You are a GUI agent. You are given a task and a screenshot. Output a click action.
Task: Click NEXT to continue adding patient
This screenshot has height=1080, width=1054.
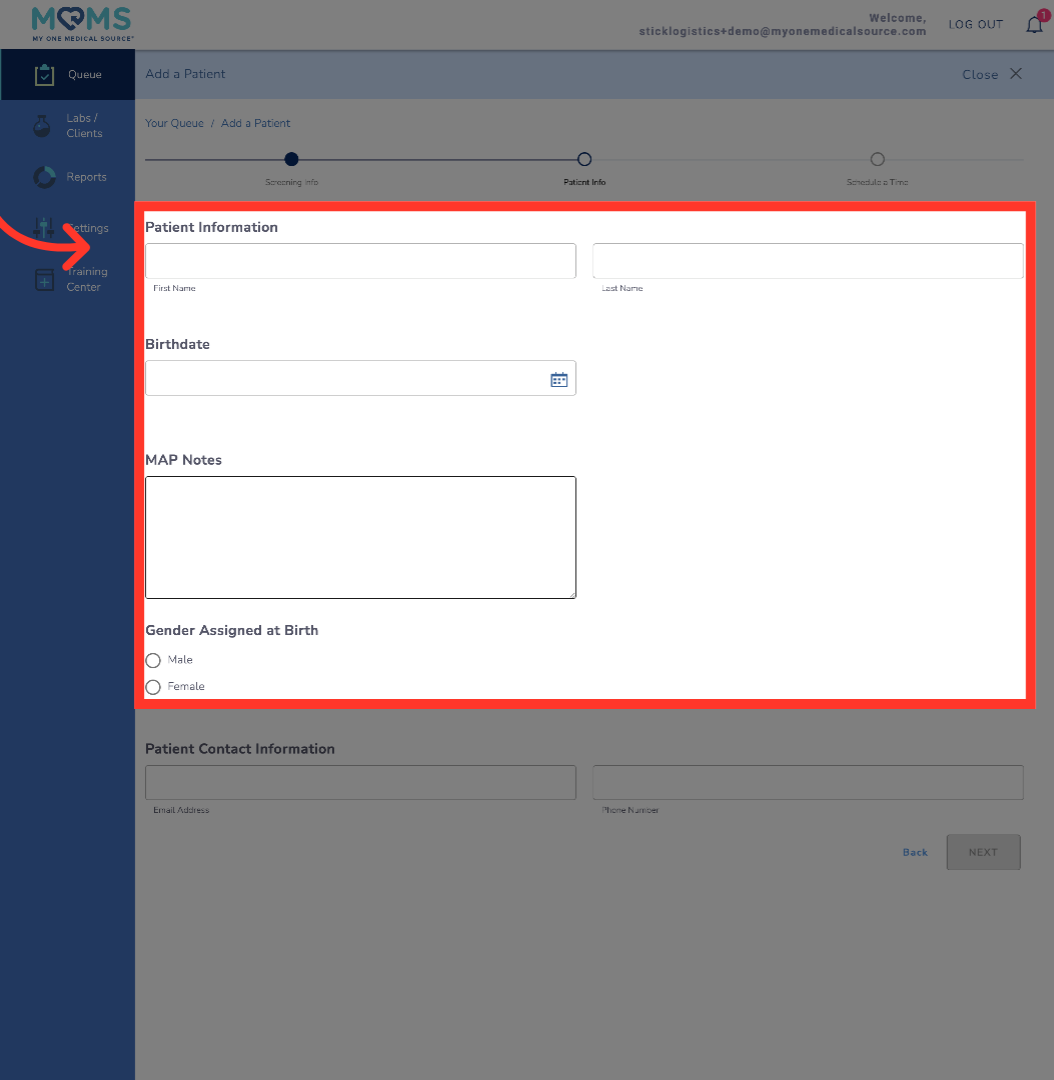point(983,852)
